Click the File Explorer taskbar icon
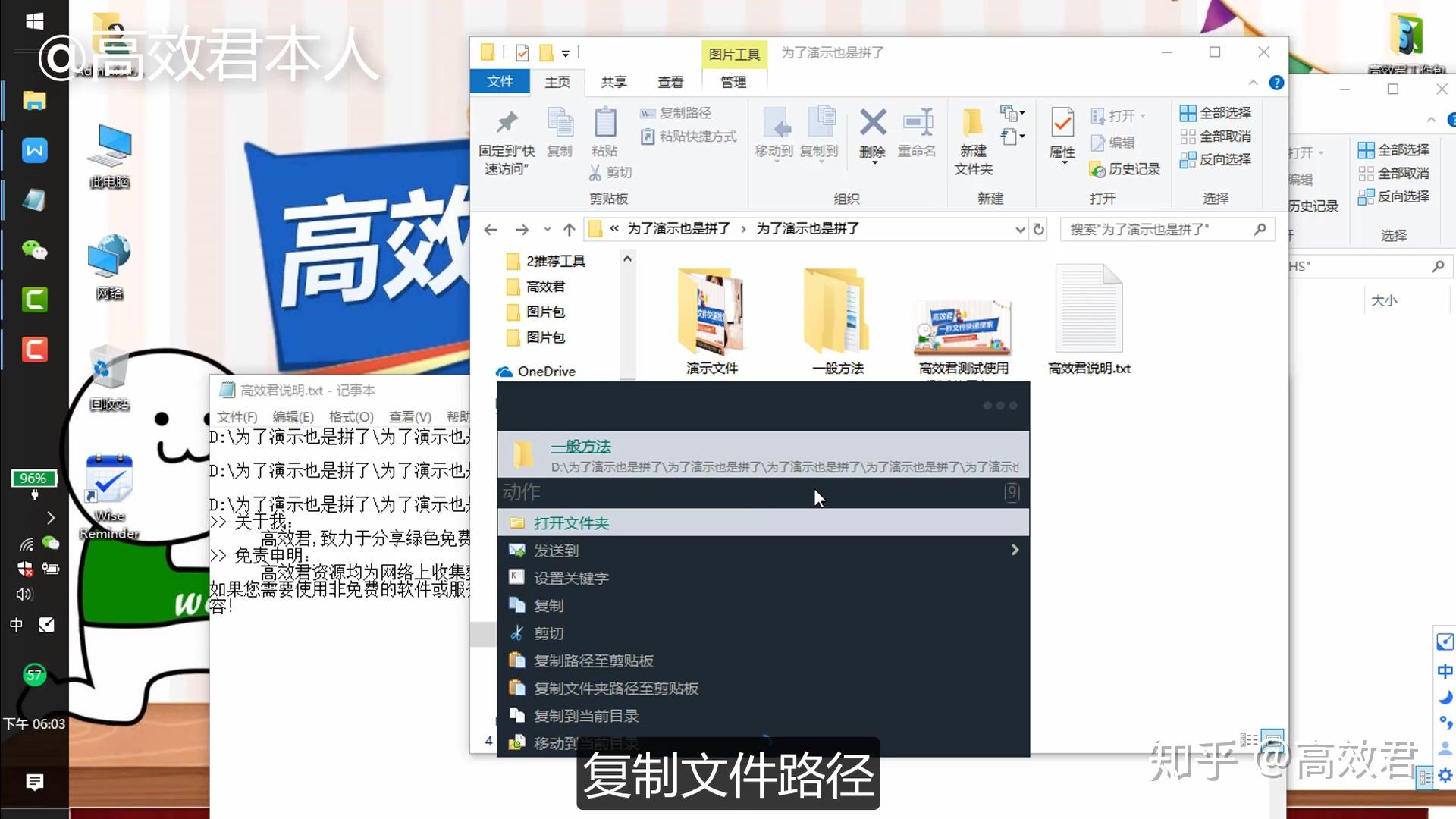The height and width of the screenshot is (819, 1456). click(x=34, y=100)
